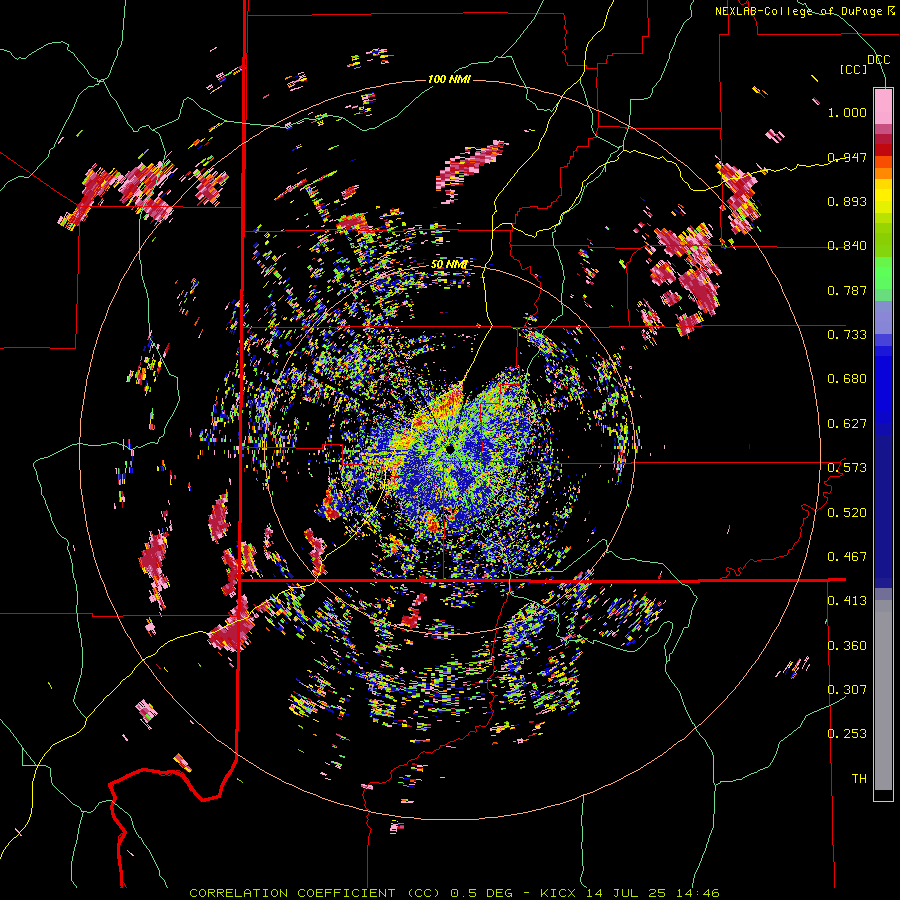This screenshot has height=900, width=900.
Task: Click the 0.520 scale value
Action: [847, 513]
